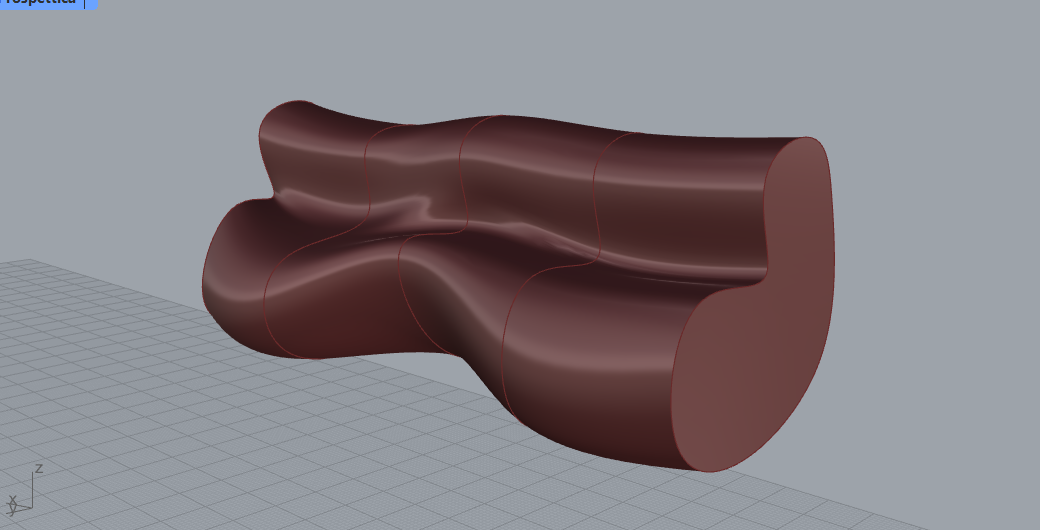Click the Z label on axis icon

[39, 468]
